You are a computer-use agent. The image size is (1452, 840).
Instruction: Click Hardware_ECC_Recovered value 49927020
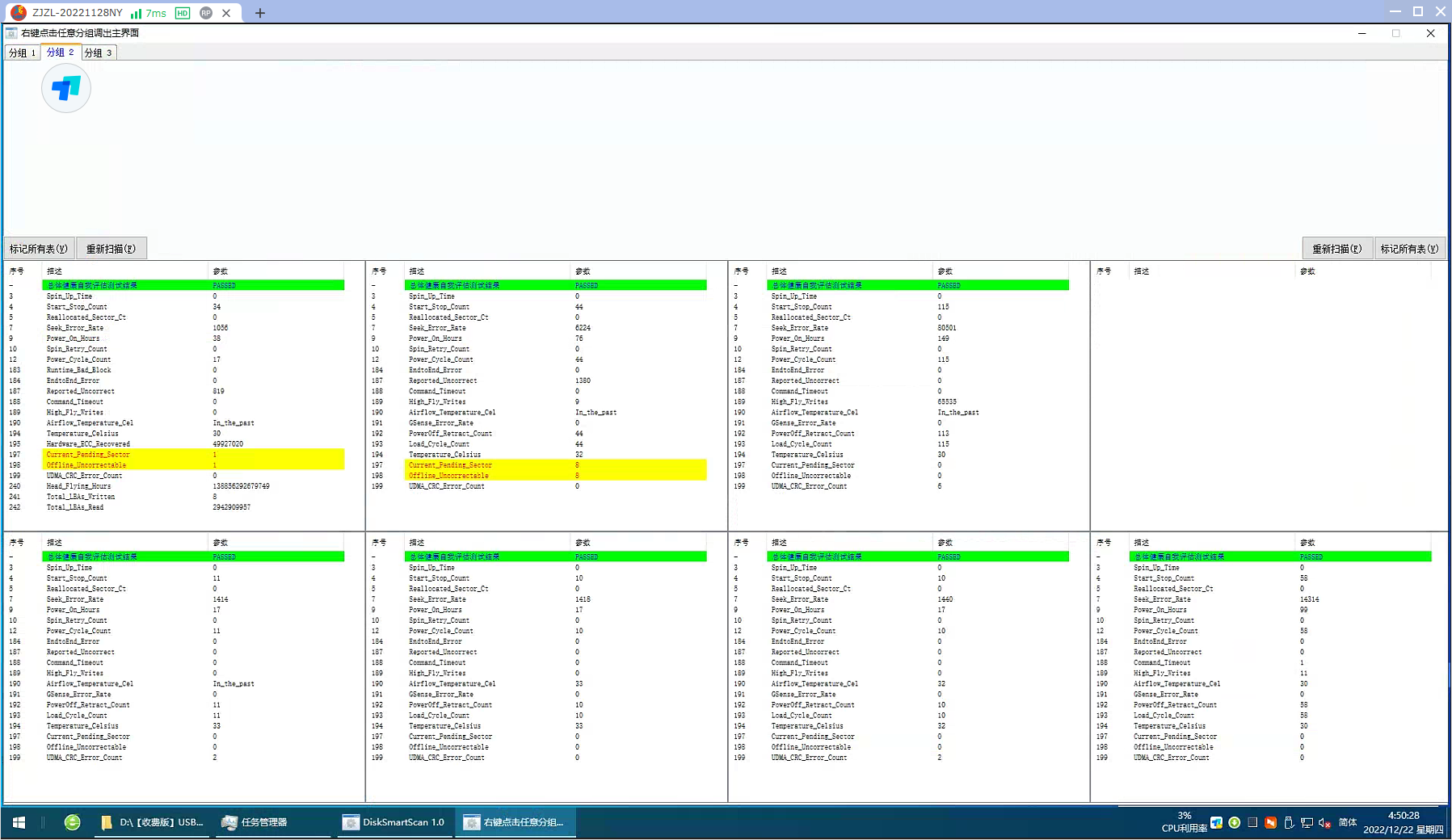point(228,444)
